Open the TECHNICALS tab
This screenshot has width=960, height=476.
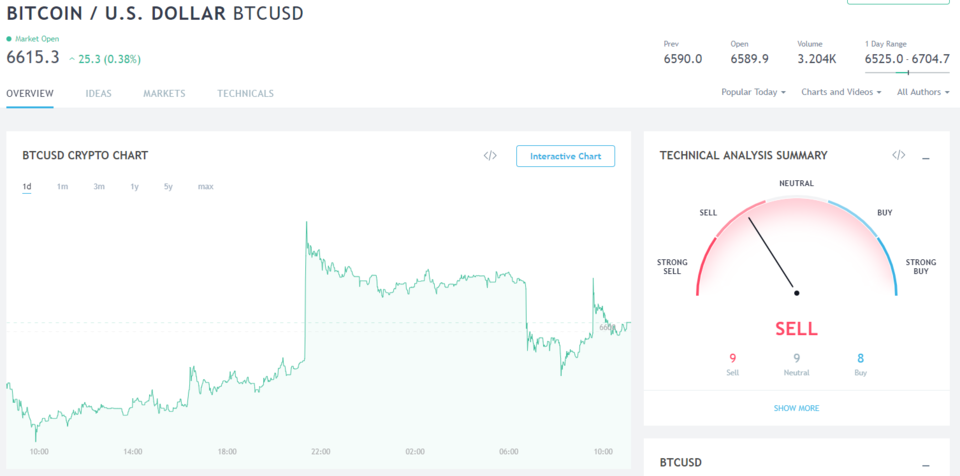click(x=246, y=94)
